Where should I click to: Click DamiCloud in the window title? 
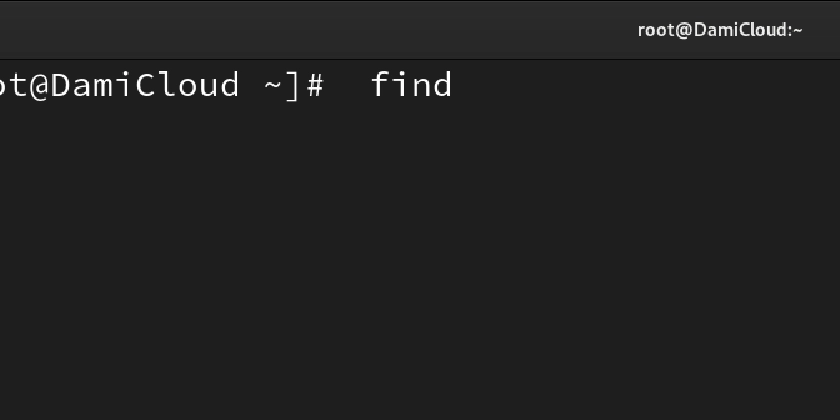tap(741, 29)
